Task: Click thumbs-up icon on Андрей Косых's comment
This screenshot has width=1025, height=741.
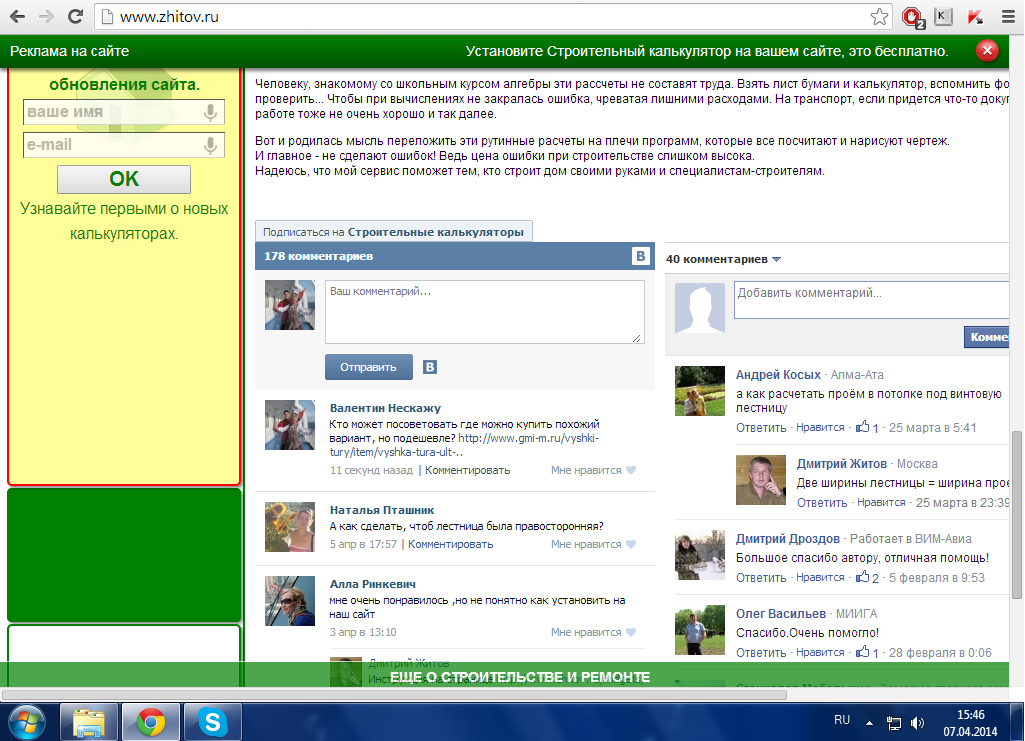Action: 863,427
